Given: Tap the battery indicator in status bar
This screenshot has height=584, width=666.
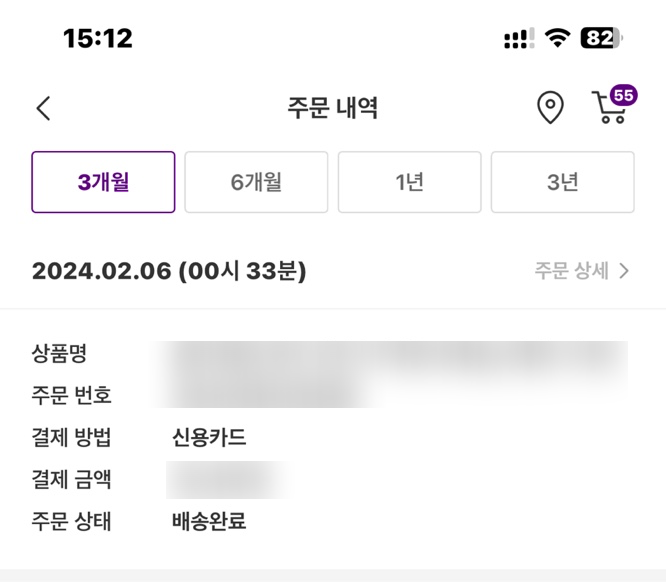Looking at the screenshot, I should coord(601,39).
